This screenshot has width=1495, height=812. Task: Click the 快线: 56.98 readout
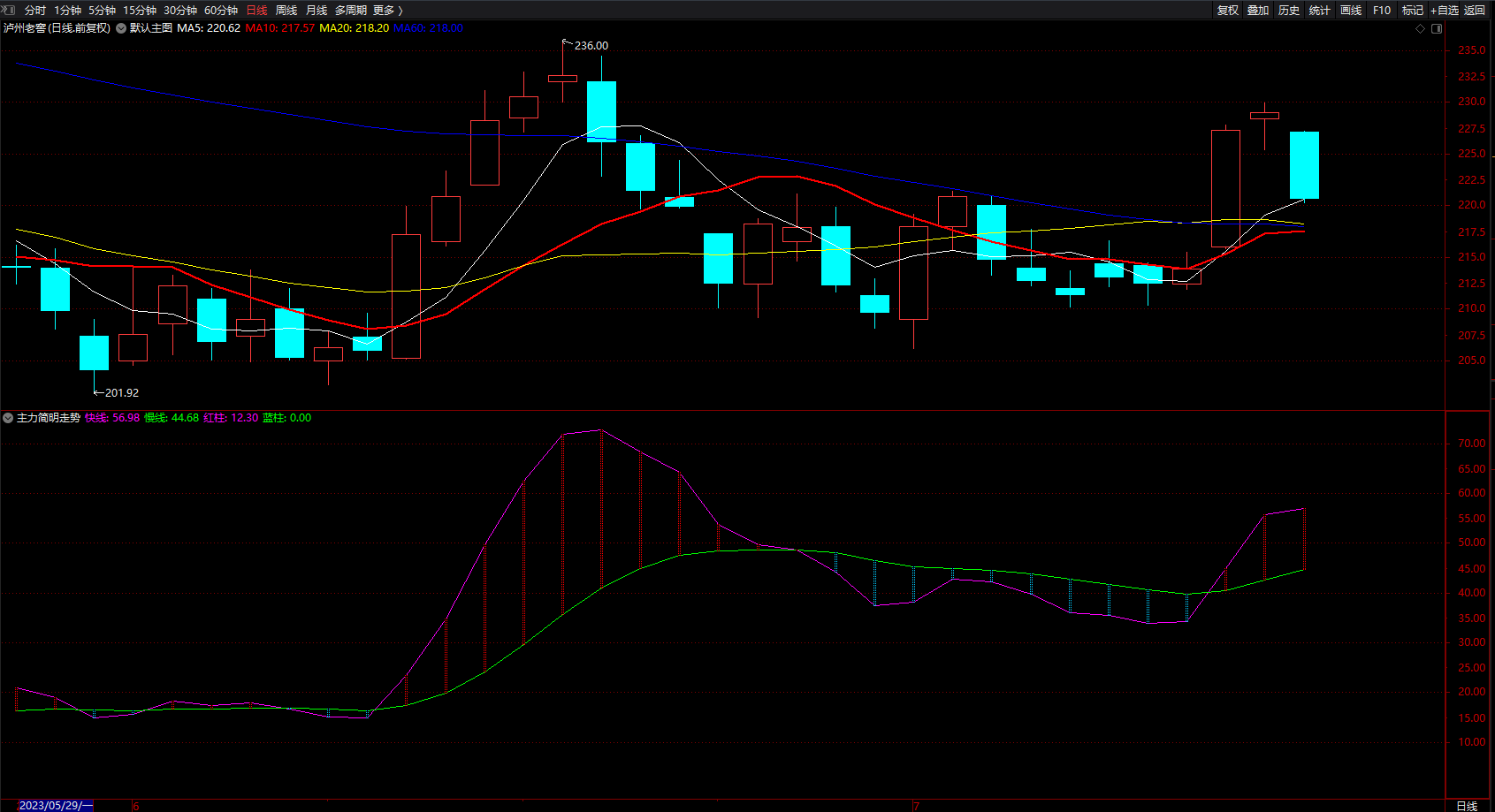pyautogui.click(x=112, y=418)
